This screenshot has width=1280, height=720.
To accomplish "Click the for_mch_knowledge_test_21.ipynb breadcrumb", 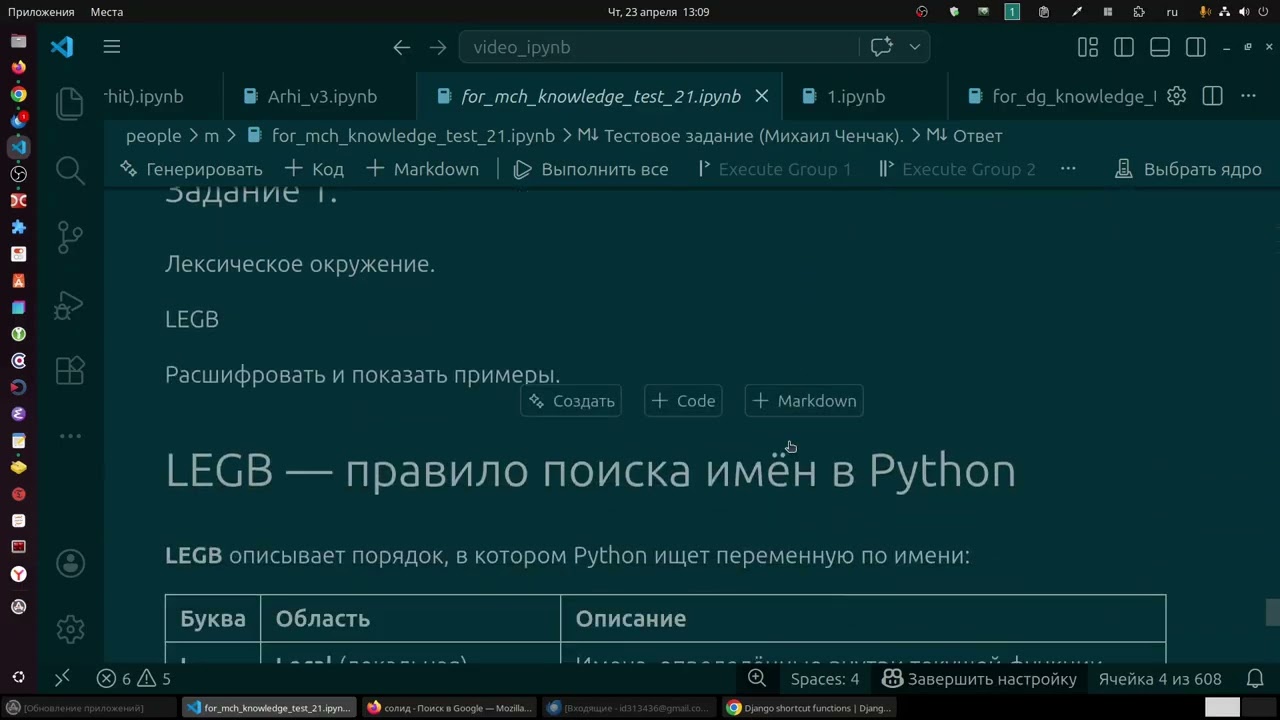I will tap(413, 135).
